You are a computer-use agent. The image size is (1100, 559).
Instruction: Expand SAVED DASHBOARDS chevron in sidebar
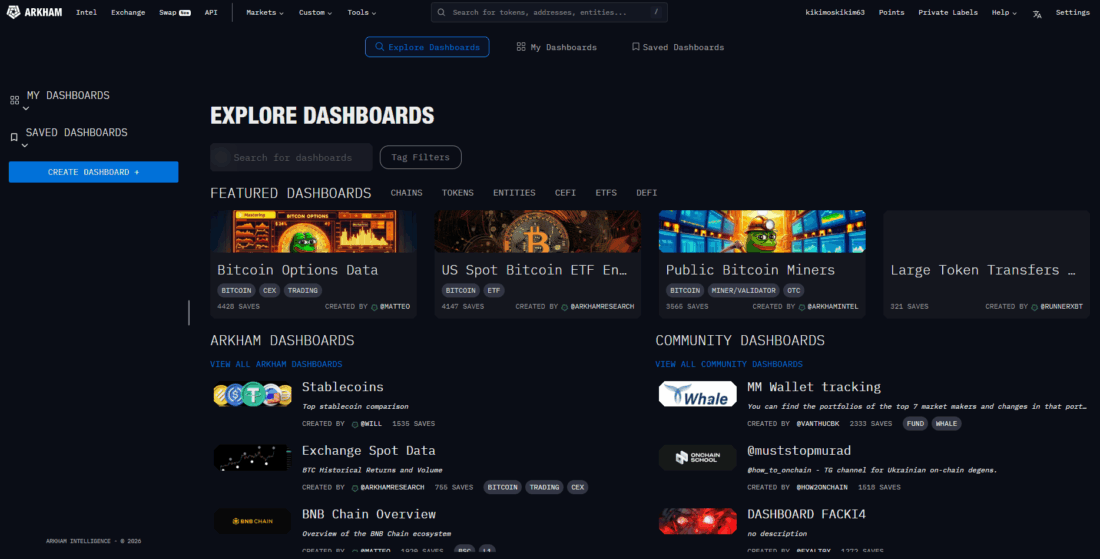pos(25,146)
